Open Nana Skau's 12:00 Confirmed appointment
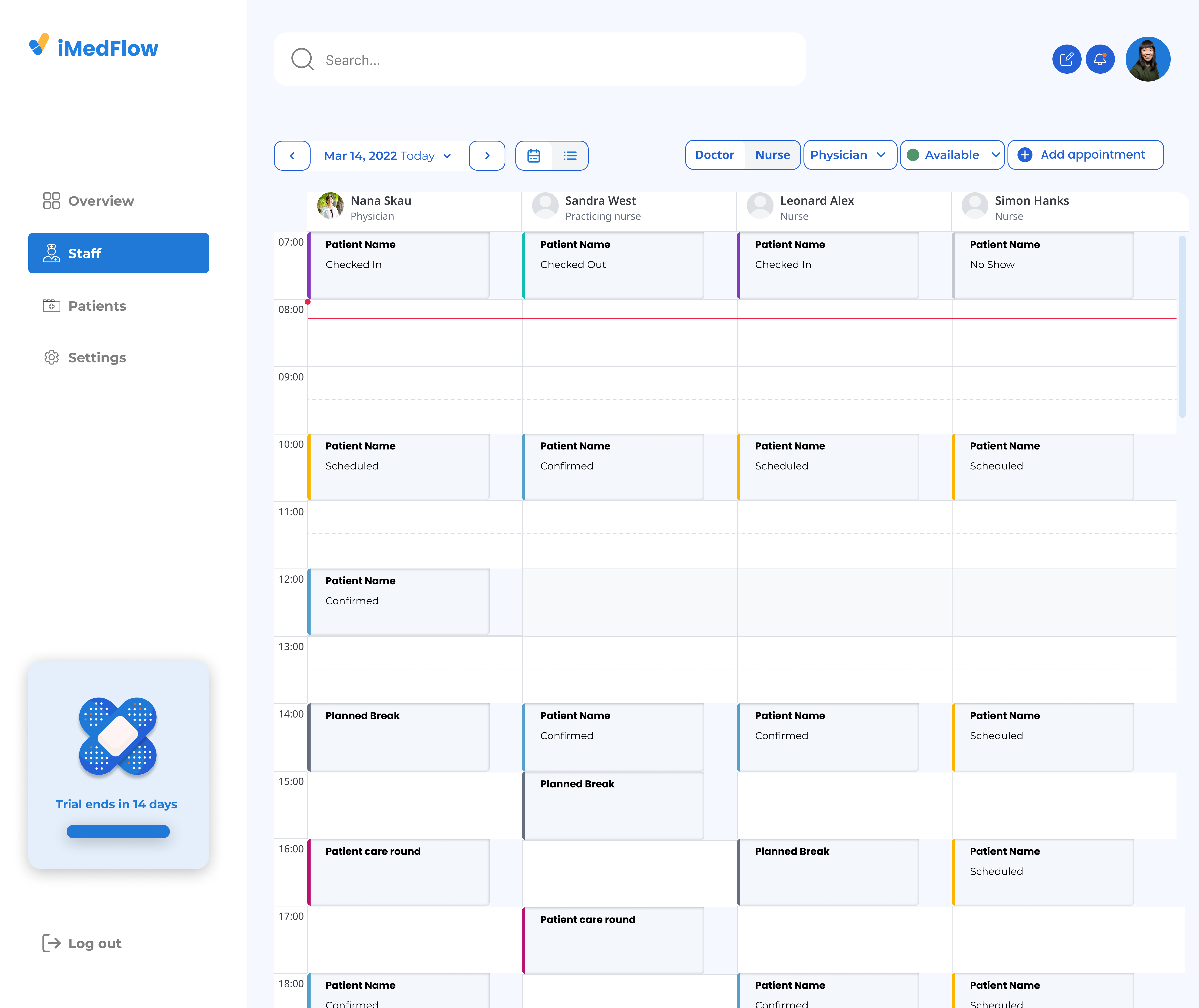Screen dimensions: 1199x1008 tap(398, 602)
